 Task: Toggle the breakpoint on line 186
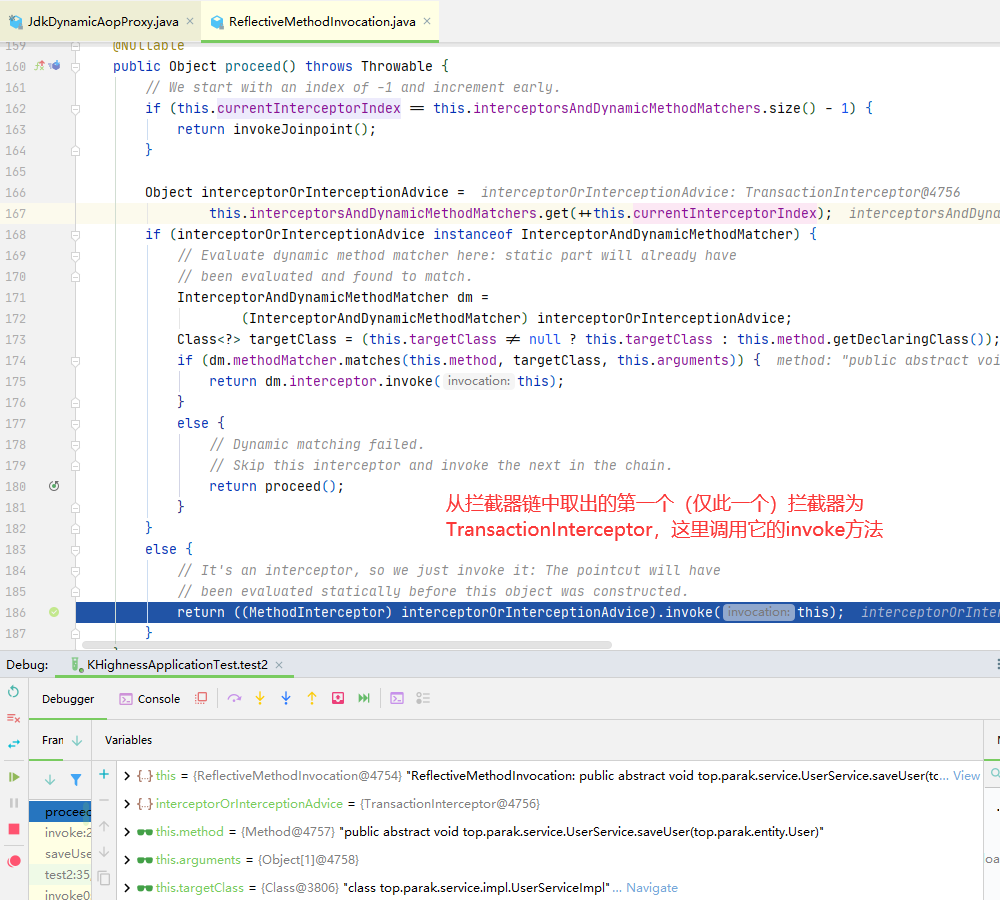54,612
